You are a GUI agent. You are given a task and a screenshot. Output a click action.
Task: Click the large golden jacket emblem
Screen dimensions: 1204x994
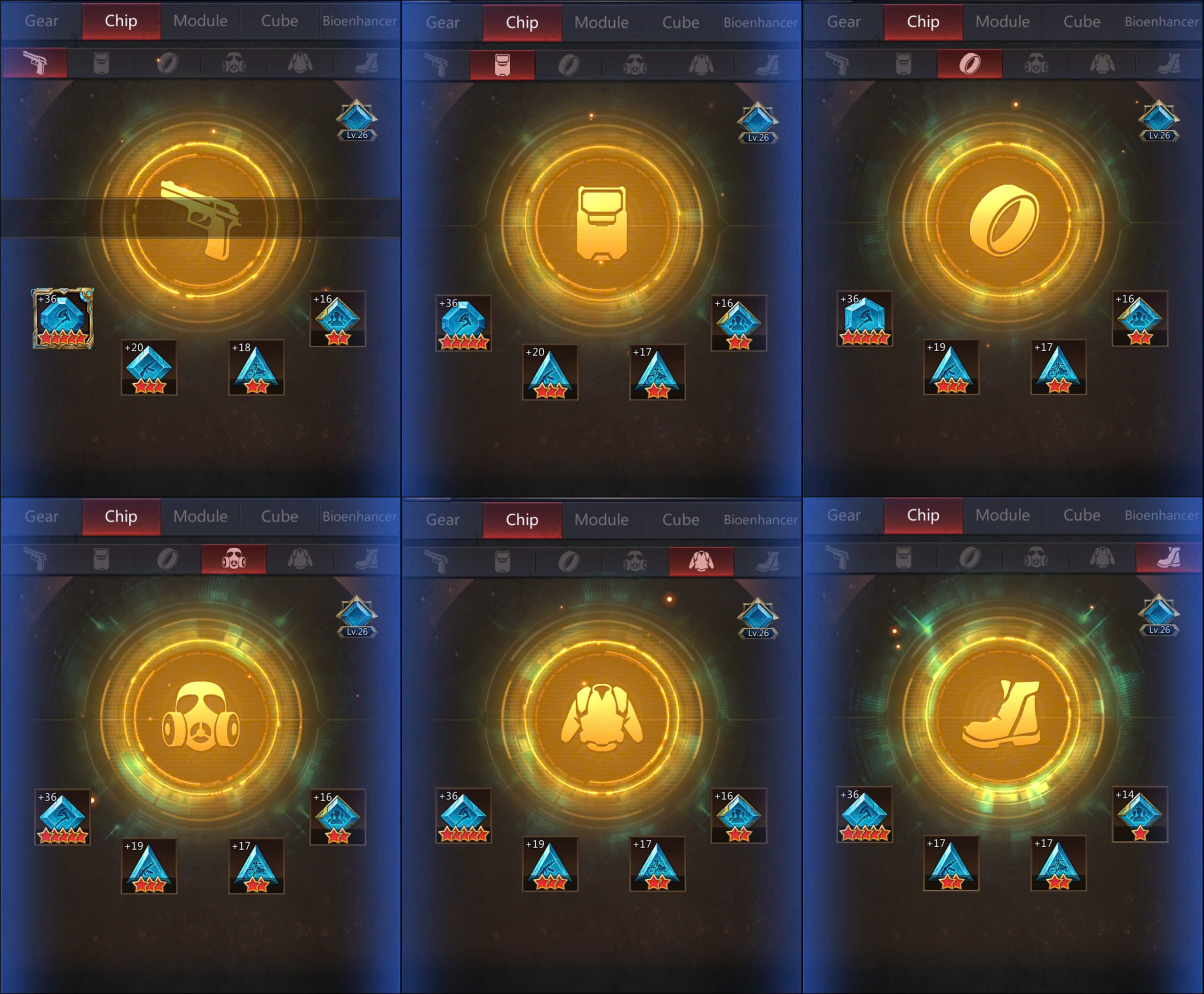click(x=602, y=717)
